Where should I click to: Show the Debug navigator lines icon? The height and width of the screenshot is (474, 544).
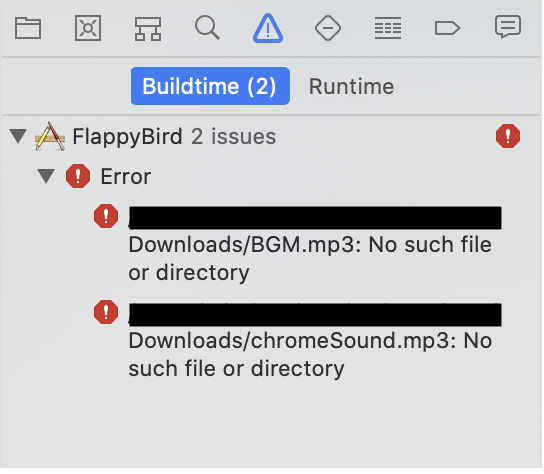click(x=388, y=28)
